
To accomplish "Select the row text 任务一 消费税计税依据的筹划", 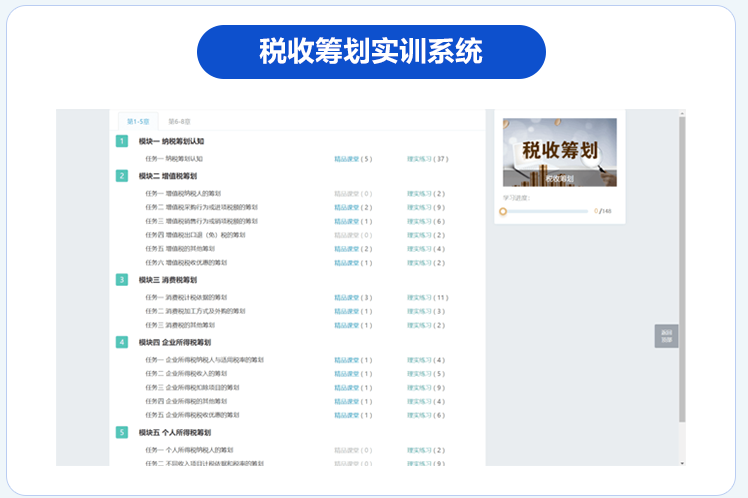I will pos(186,298).
